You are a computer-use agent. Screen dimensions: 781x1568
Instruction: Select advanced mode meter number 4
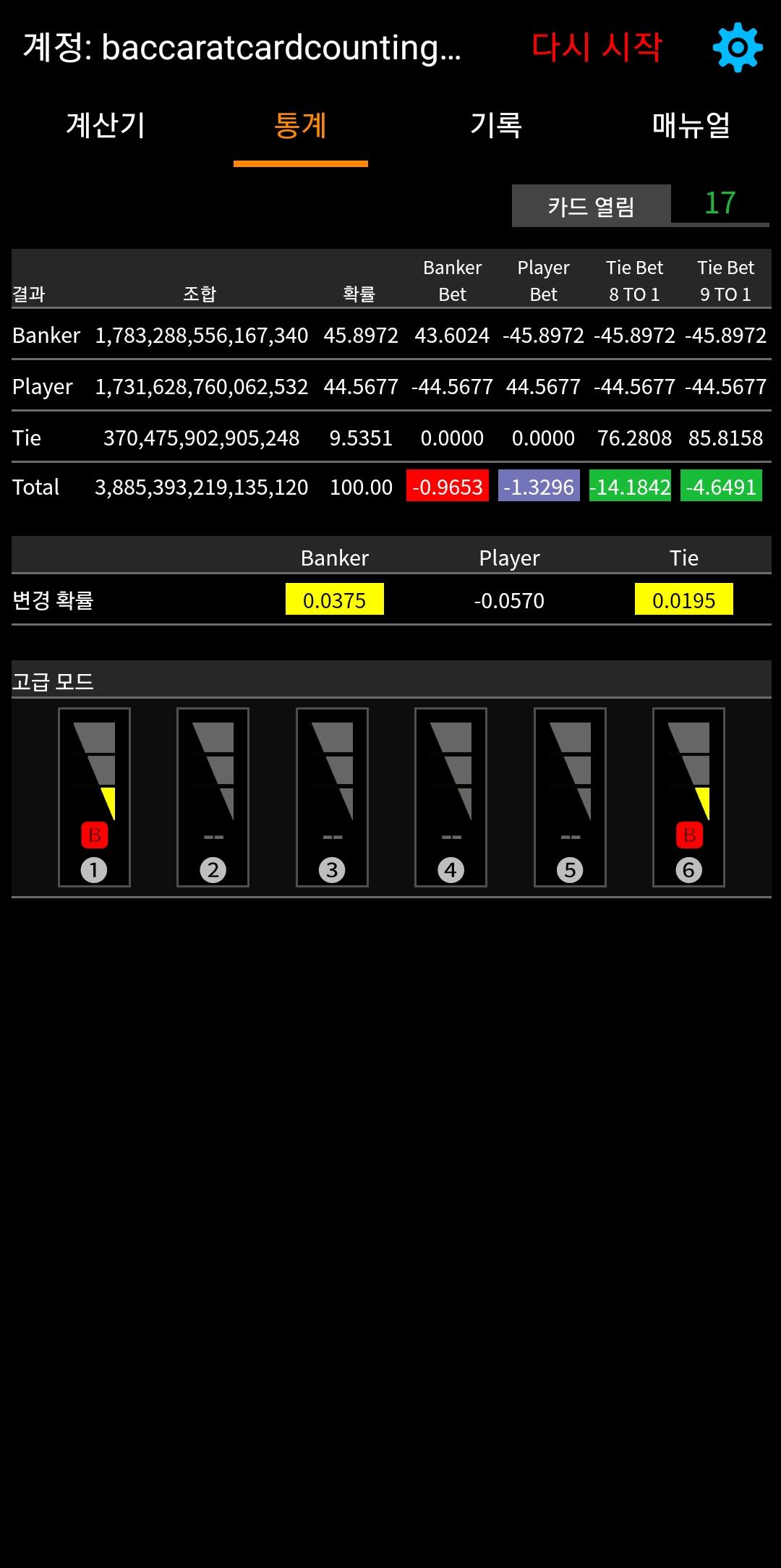click(451, 797)
